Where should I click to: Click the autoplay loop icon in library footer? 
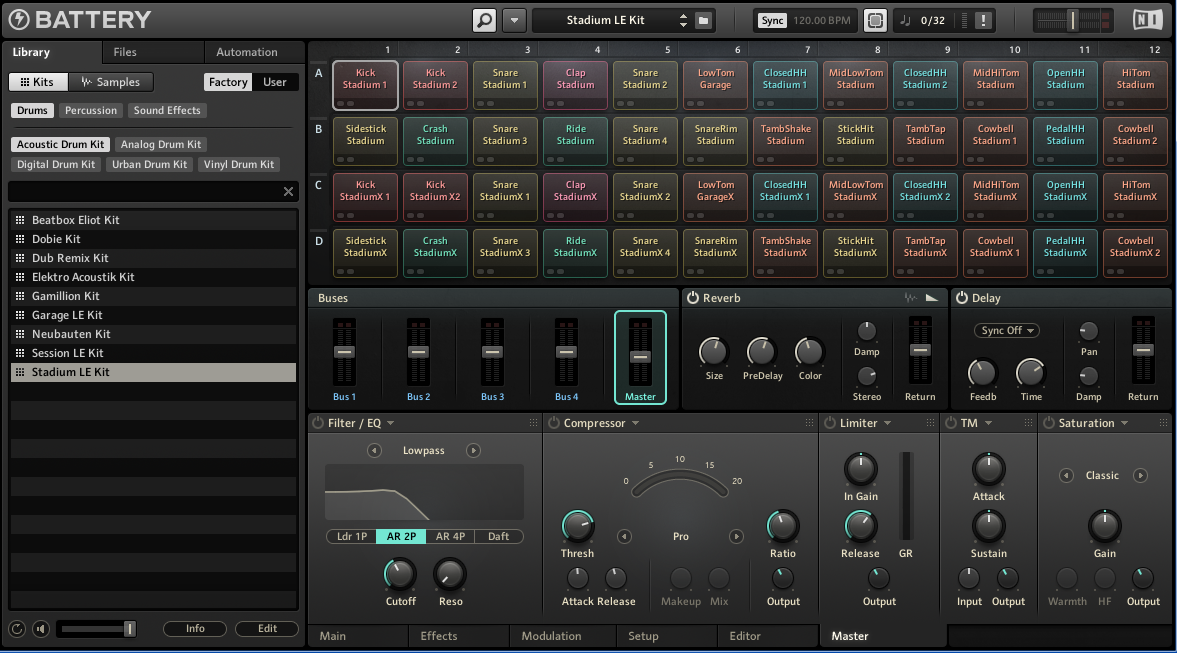17,629
